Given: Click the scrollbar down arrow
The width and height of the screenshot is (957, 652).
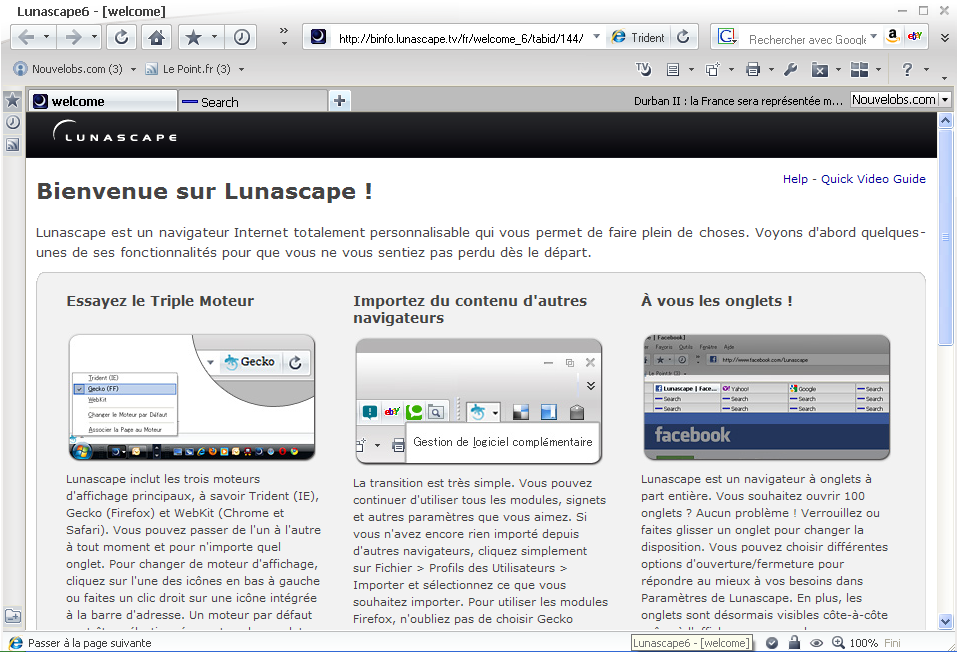Looking at the screenshot, I should [x=945, y=621].
